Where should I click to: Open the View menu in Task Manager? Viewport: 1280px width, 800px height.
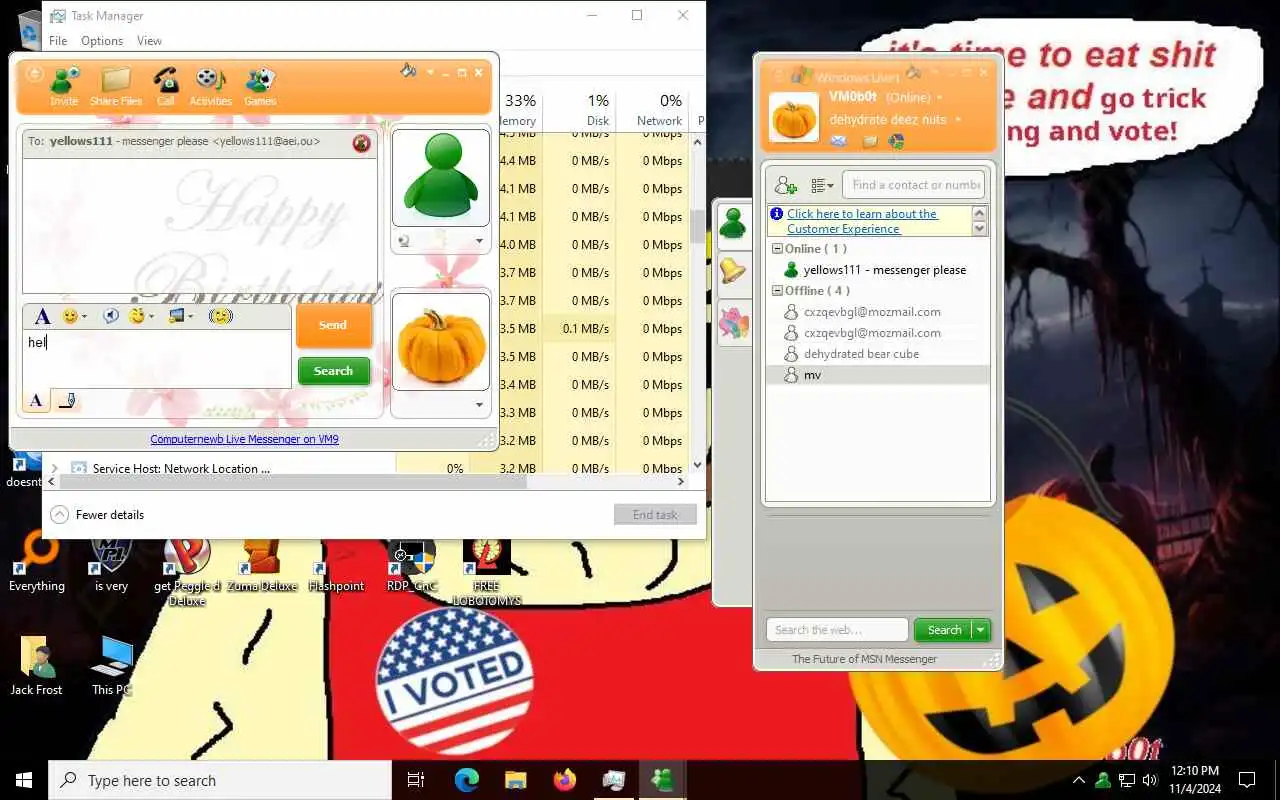149,41
